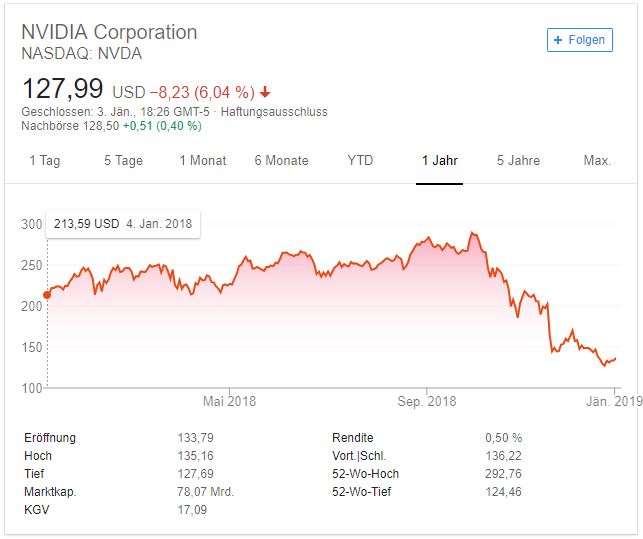This screenshot has width=643, height=539.
Task: Click the plus icon on Folgen
Action: point(559,40)
